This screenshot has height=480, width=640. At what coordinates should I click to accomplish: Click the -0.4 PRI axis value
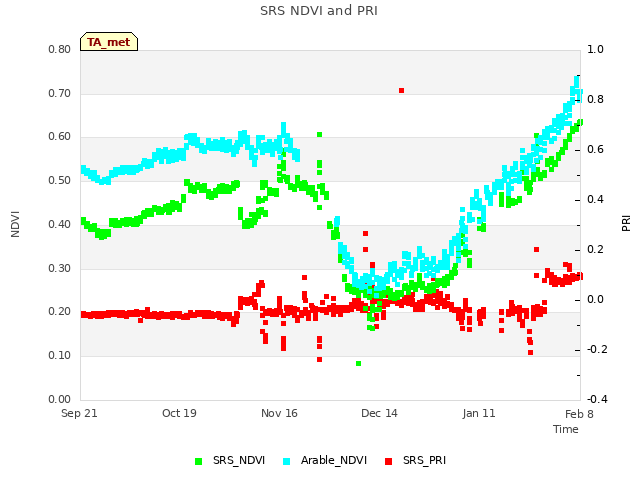coord(597,400)
